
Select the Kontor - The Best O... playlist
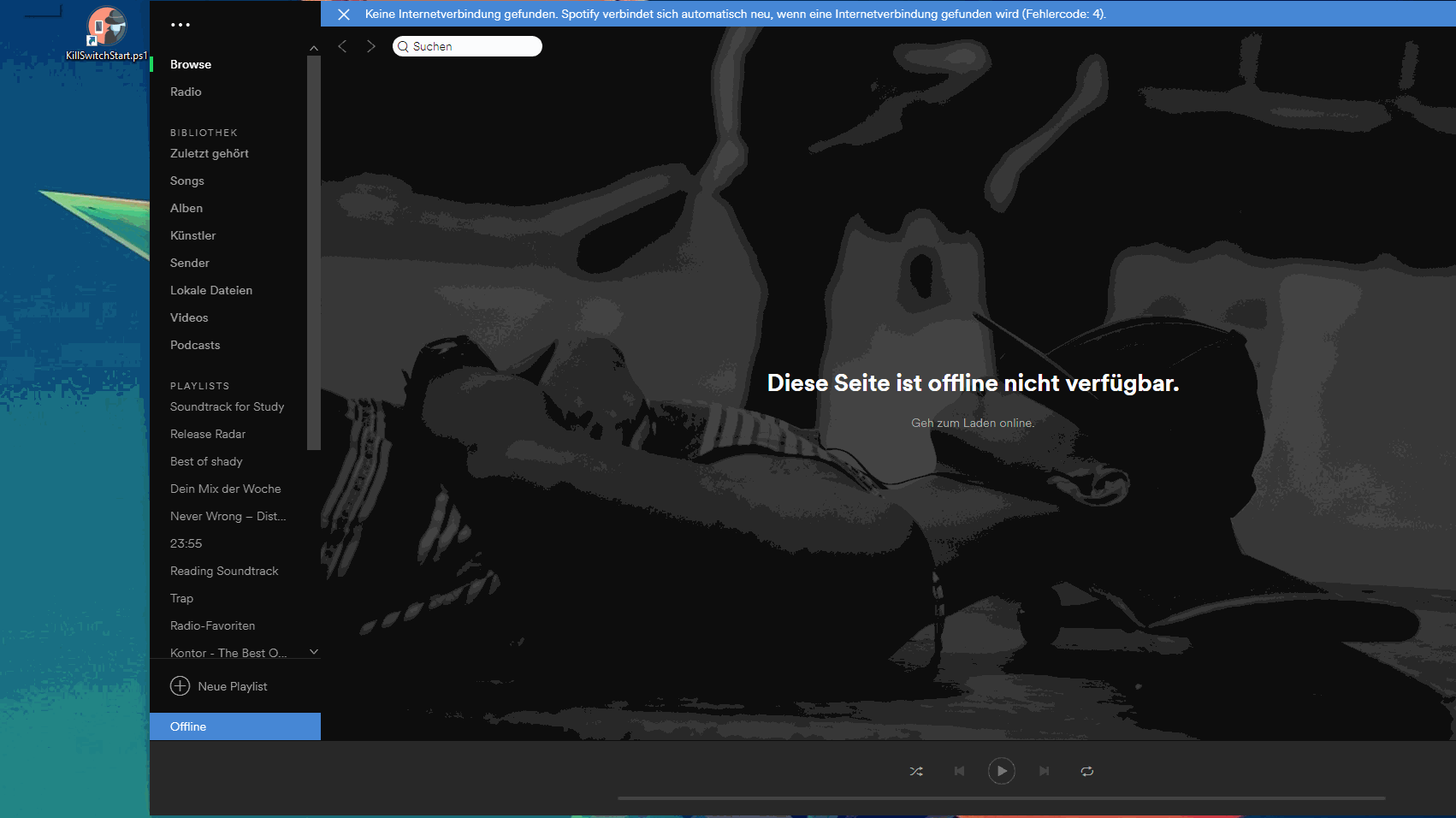(x=228, y=653)
